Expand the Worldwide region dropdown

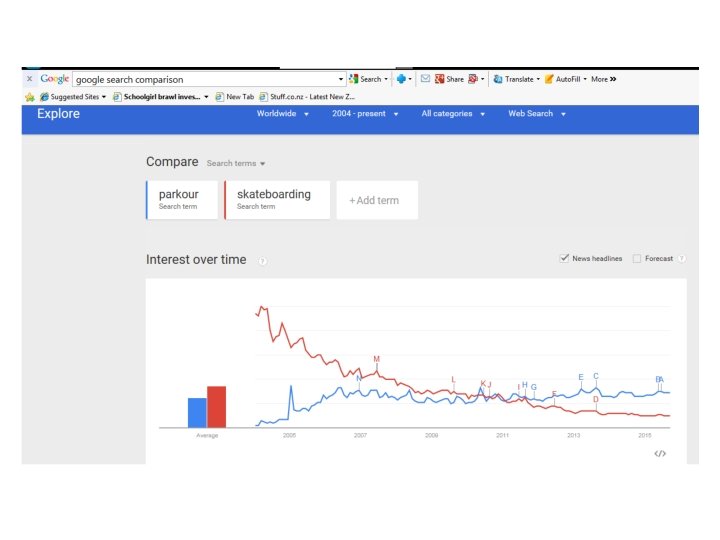[x=282, y=114]
